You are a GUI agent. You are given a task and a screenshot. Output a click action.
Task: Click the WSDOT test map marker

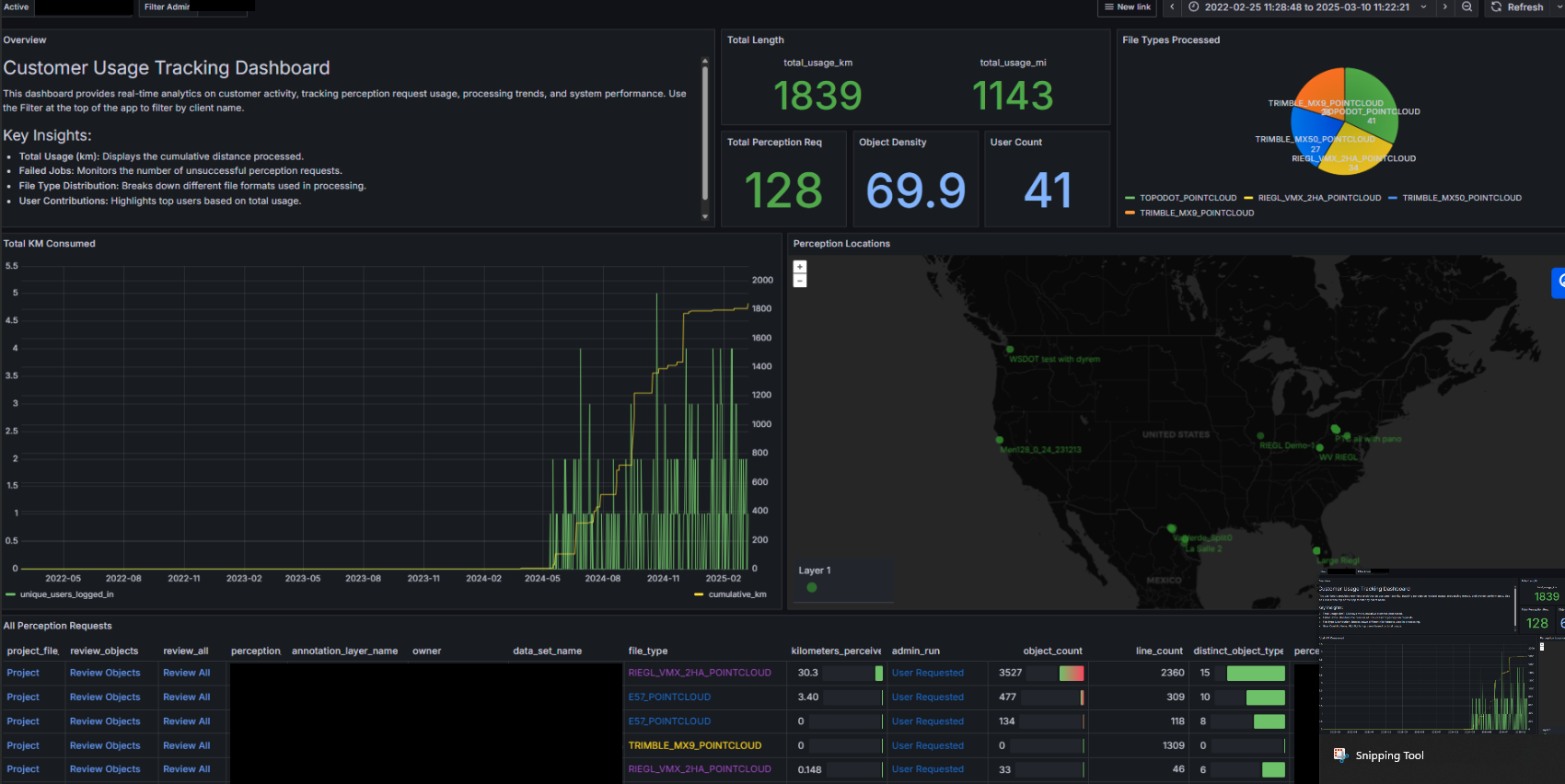point(1010,350)
